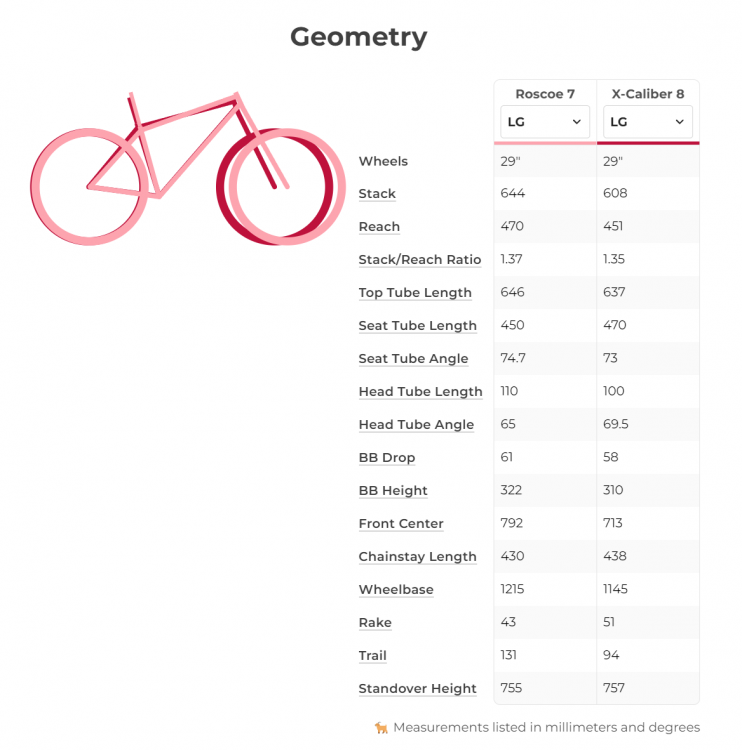Click the Trail term
The image size is (742, 750).
coord(372,656)
